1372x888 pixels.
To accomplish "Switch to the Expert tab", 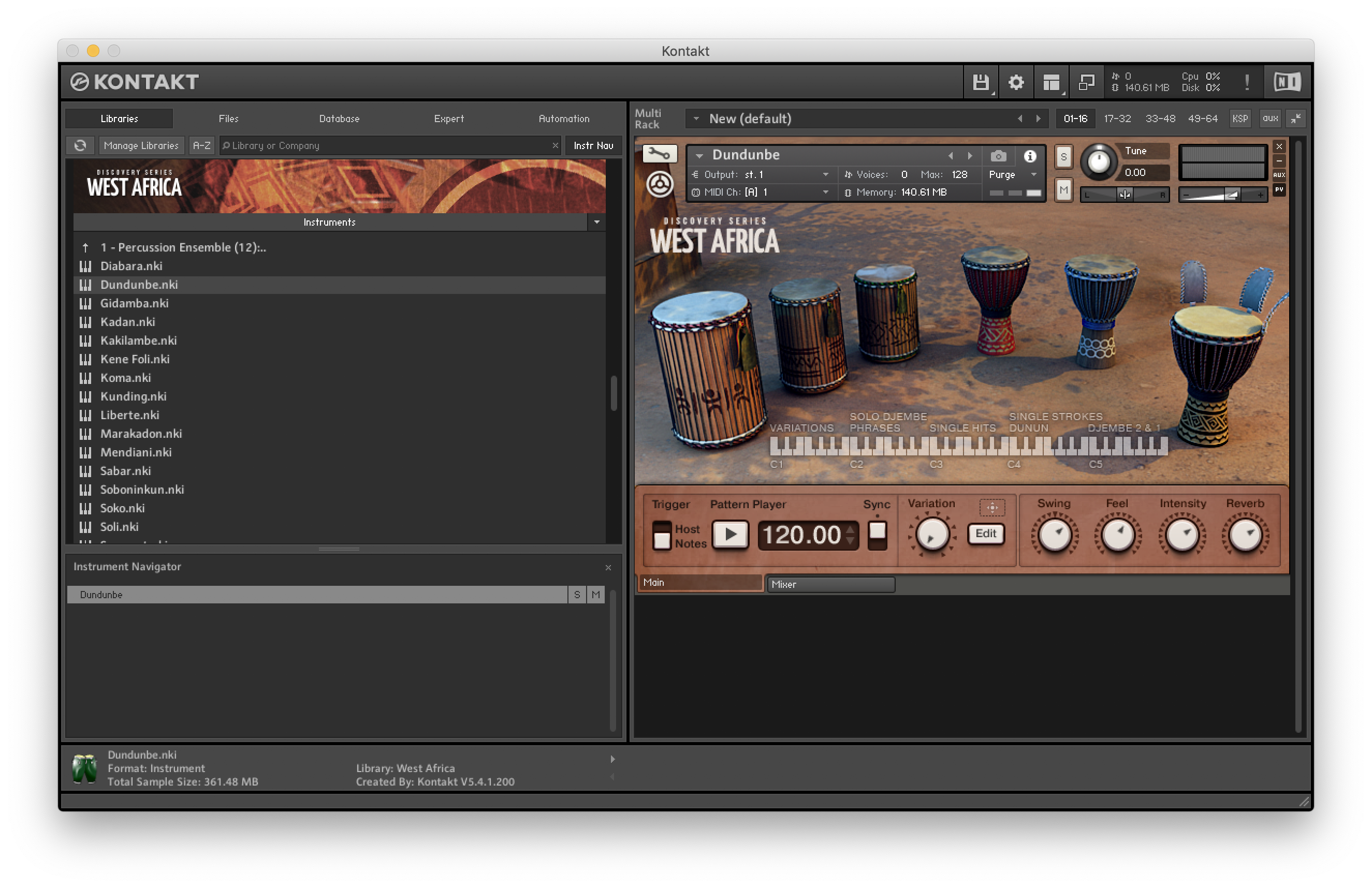I will coord(448,119).
